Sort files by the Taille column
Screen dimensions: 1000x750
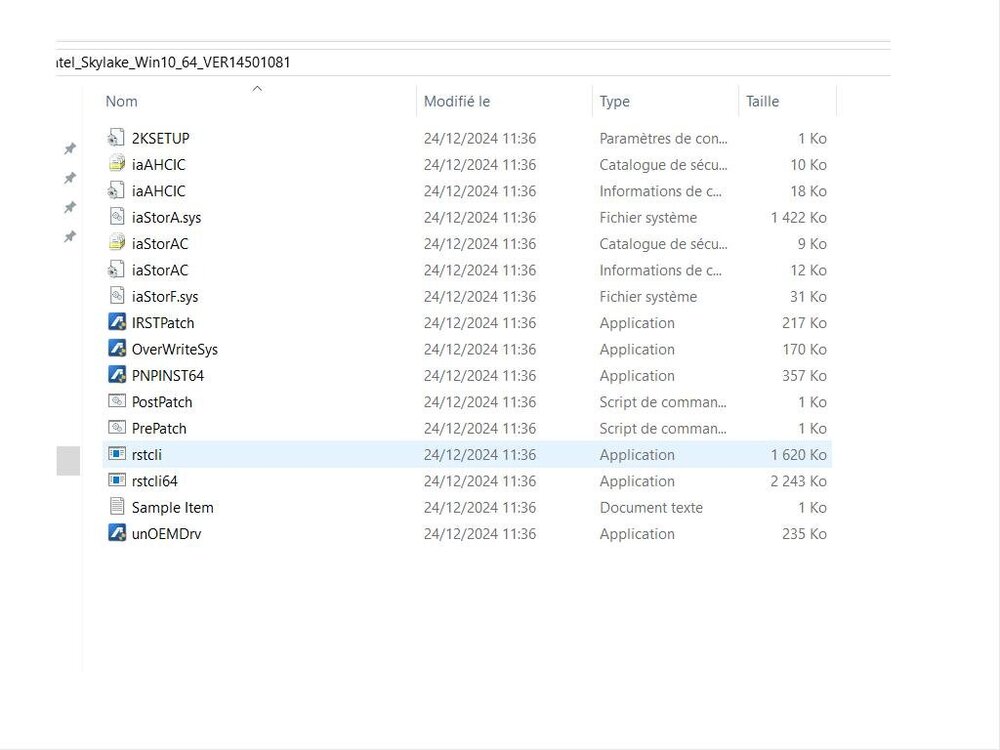pos(762,102)
